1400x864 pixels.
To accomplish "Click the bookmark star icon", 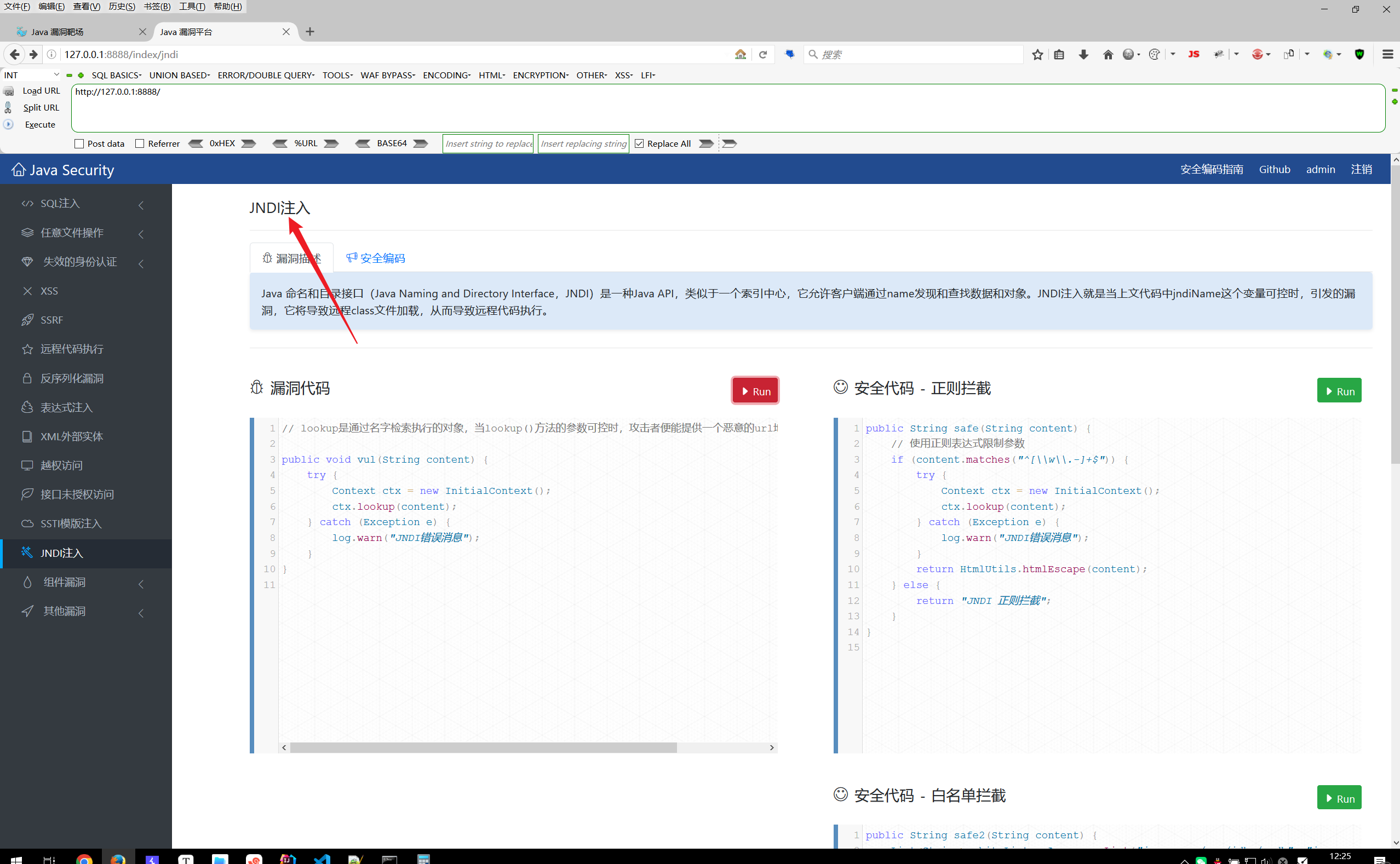I will tap(1037, 54).
